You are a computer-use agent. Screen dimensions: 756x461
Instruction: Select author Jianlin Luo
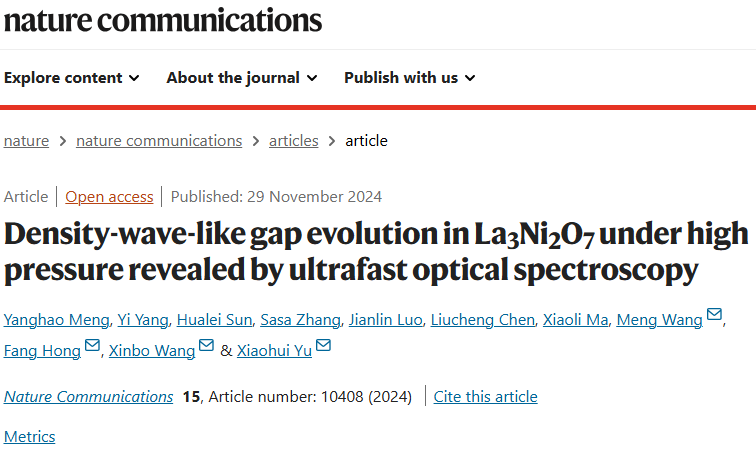(x=383, y=320)
